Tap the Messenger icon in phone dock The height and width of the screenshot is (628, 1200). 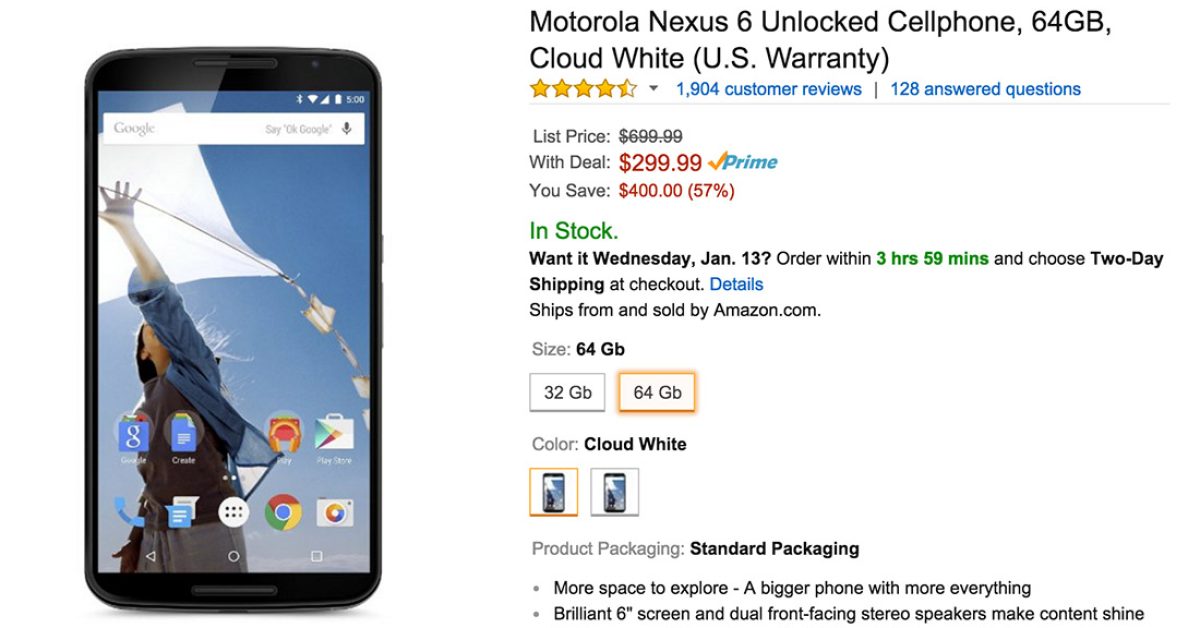click(x=181, y=513)
